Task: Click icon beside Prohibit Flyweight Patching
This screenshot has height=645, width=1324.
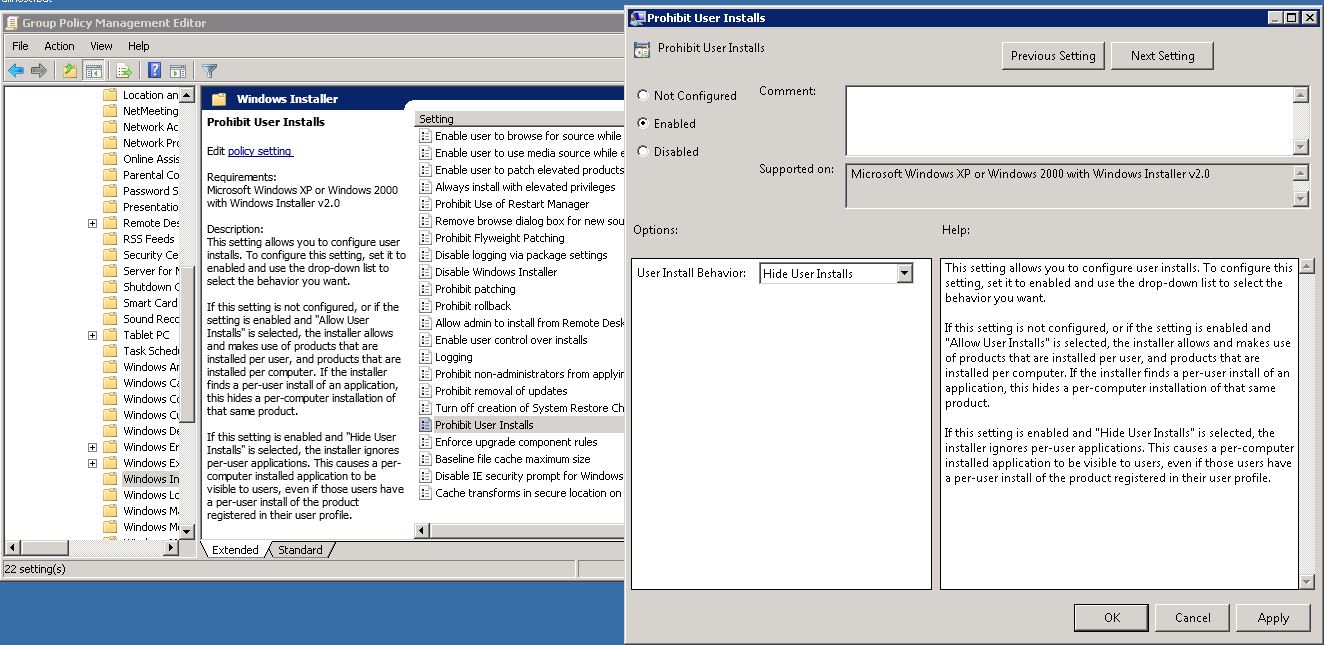Action: click(x=426, y=238)
